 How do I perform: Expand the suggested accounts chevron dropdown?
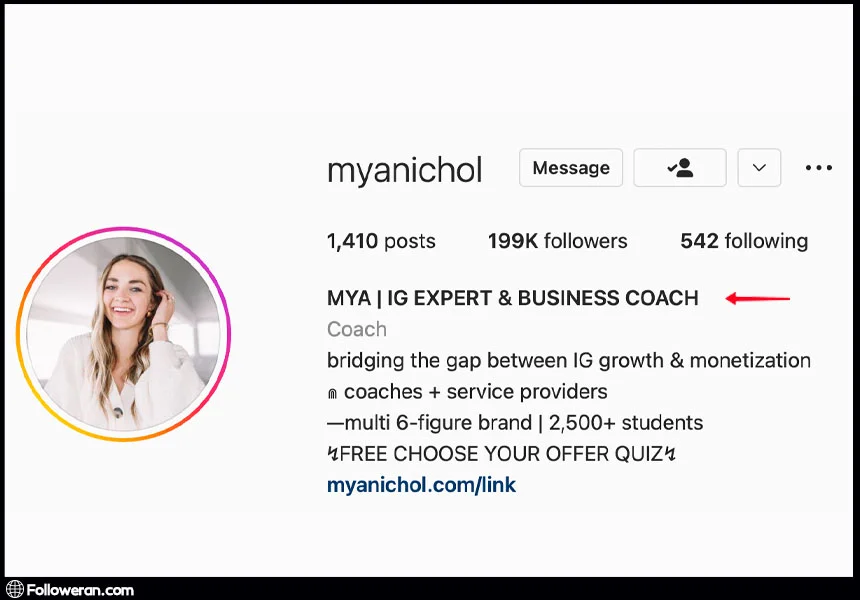tap(759, 167)
